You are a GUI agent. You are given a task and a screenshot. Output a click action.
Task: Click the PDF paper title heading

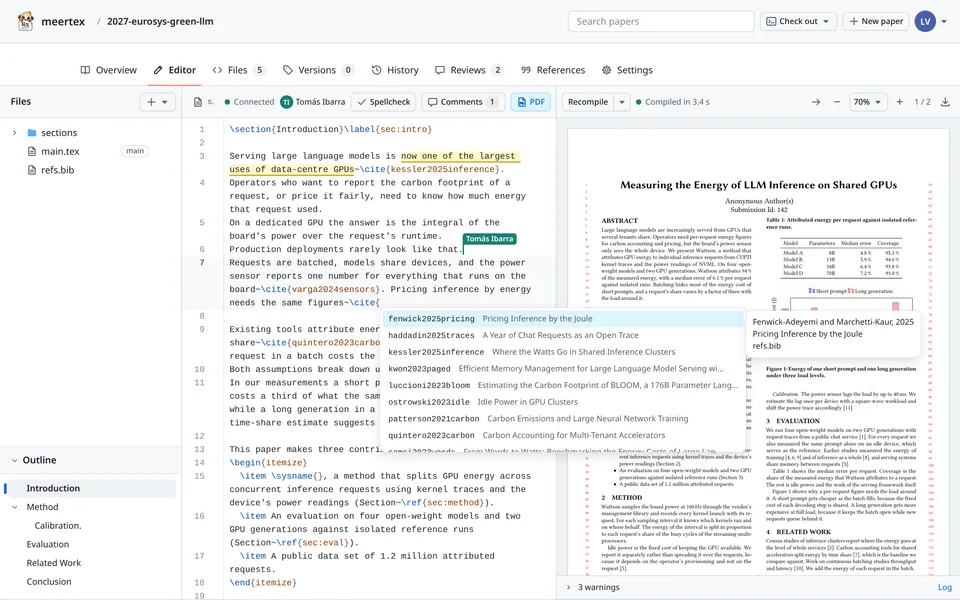[x=759, y=185]
